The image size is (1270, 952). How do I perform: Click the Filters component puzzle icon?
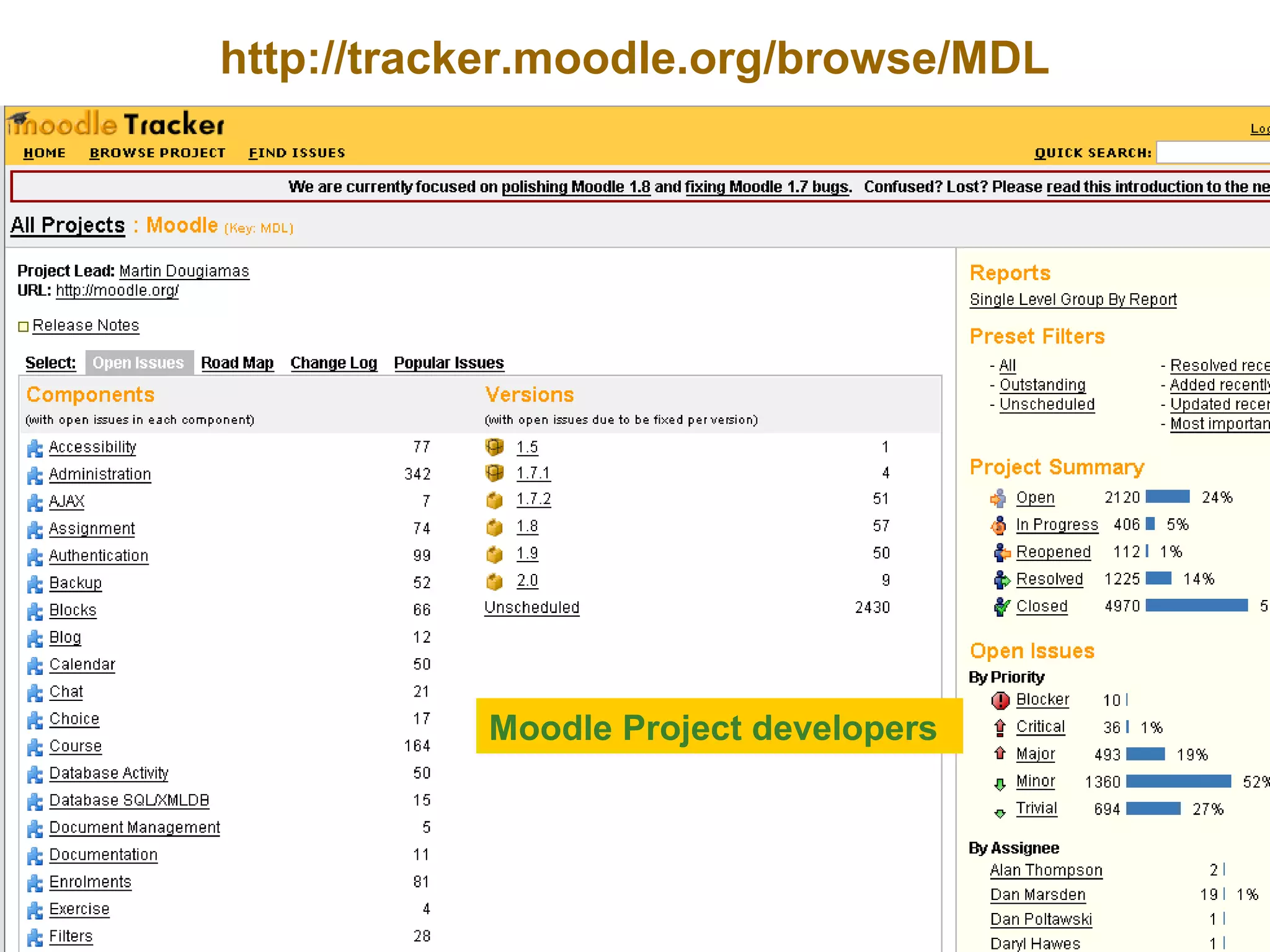(35, 938)
